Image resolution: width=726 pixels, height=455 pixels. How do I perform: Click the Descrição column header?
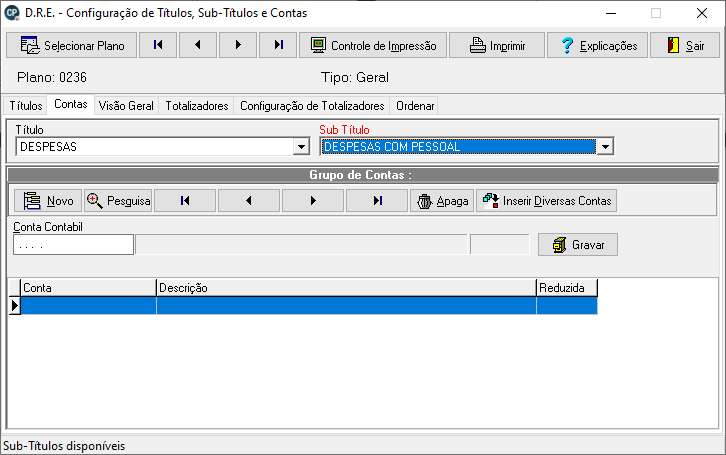click(346, 288)
